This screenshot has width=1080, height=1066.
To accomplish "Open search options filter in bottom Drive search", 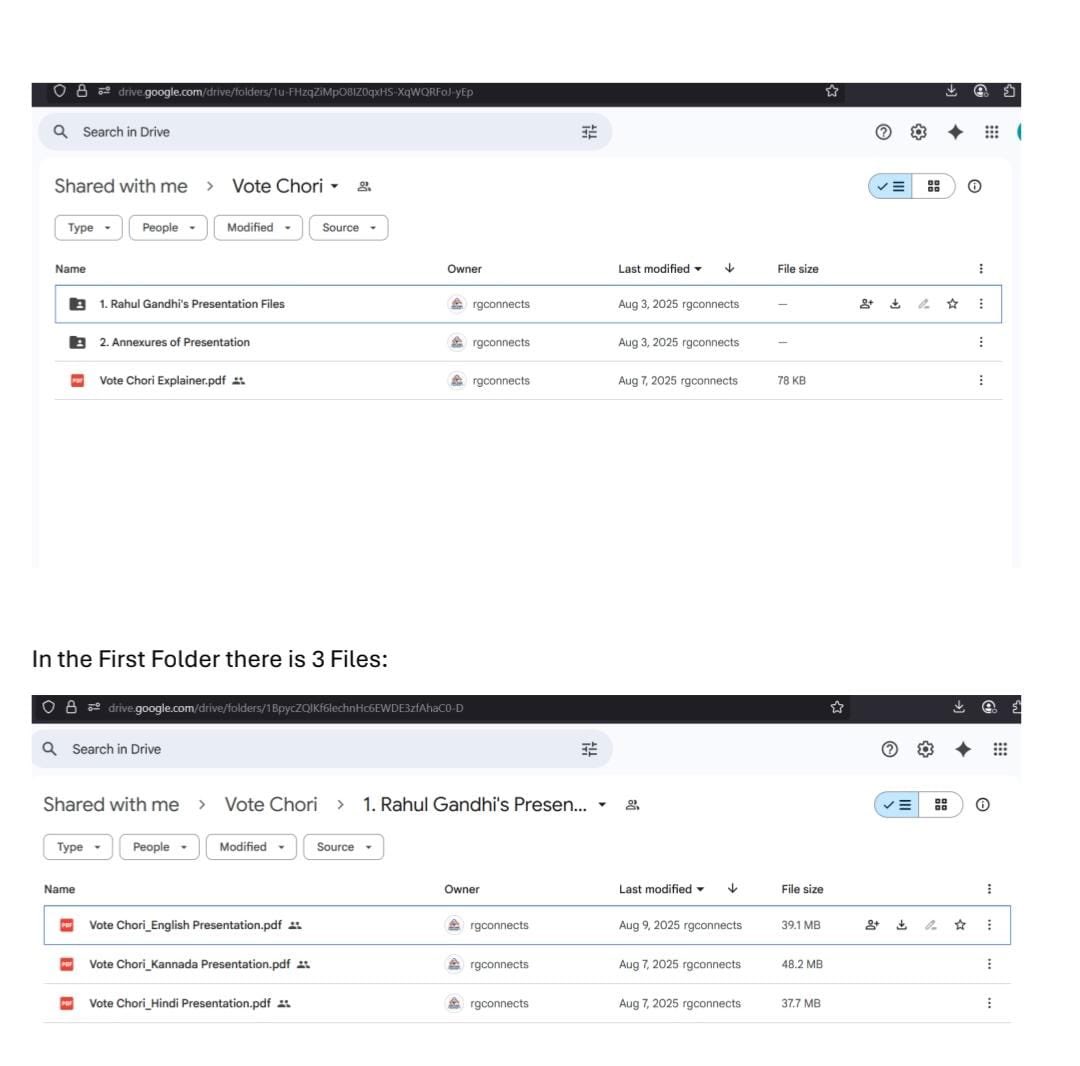I will click(x=589, y=749).
